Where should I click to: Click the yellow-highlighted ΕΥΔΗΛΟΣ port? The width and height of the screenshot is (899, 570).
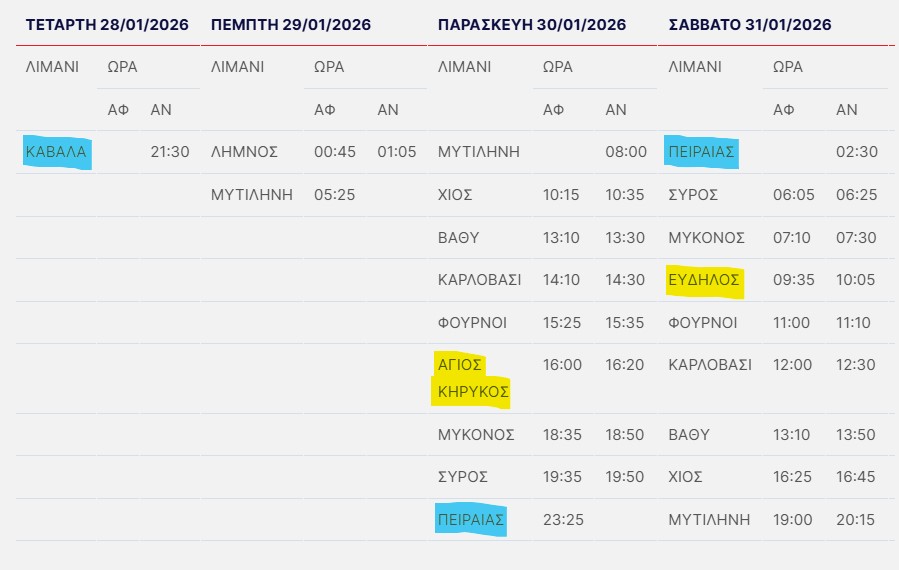pyautogui.click(x=705, y=280)
